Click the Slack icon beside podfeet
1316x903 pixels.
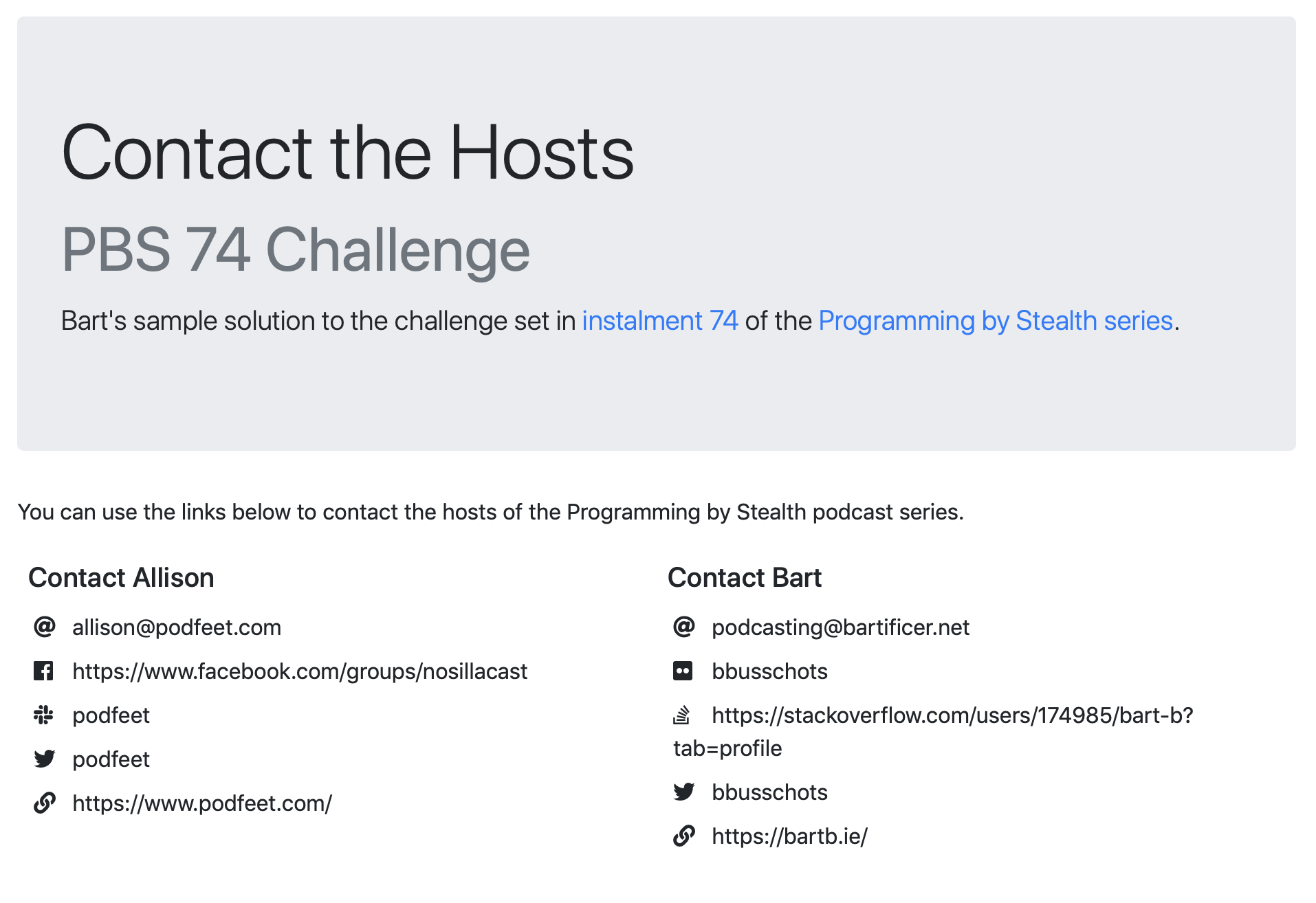tap(43, 715)
